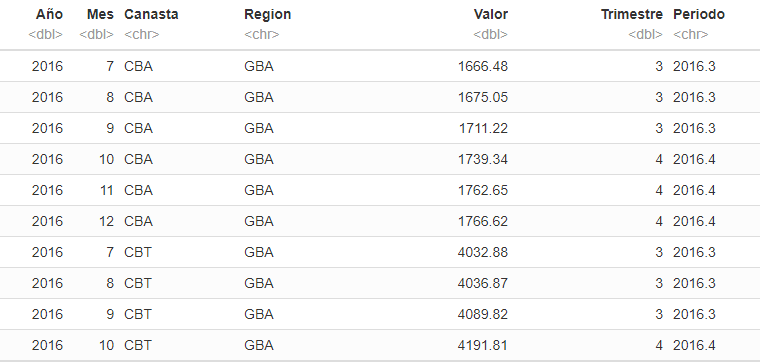The width and height of the screenshot is (760, 364).
Task: Click the Año column header
Action: [x=49, y=15]
